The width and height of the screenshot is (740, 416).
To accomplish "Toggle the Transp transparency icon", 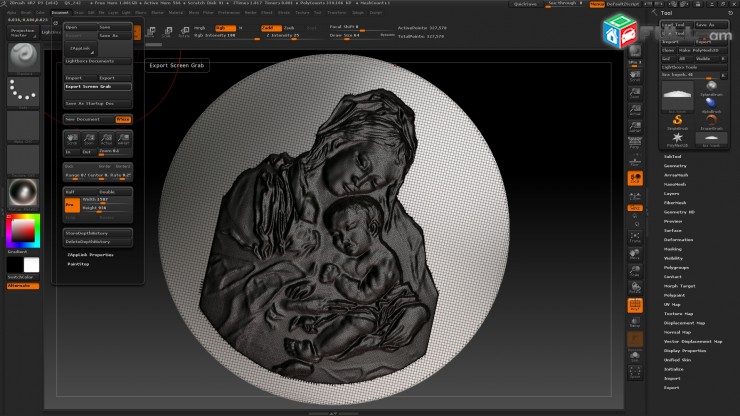I will coord(635,323).
